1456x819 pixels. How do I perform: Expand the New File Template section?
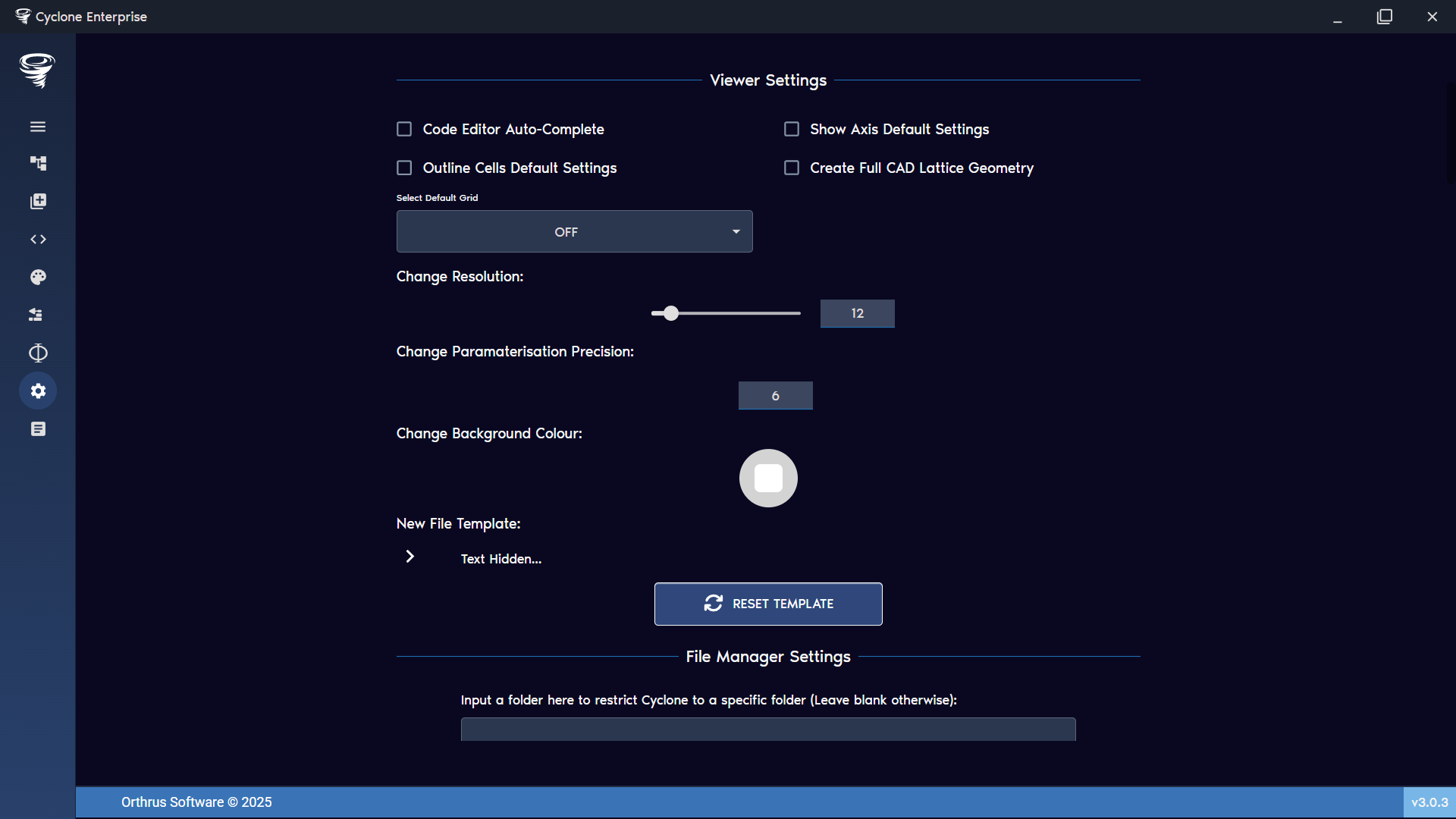(409, 556)
